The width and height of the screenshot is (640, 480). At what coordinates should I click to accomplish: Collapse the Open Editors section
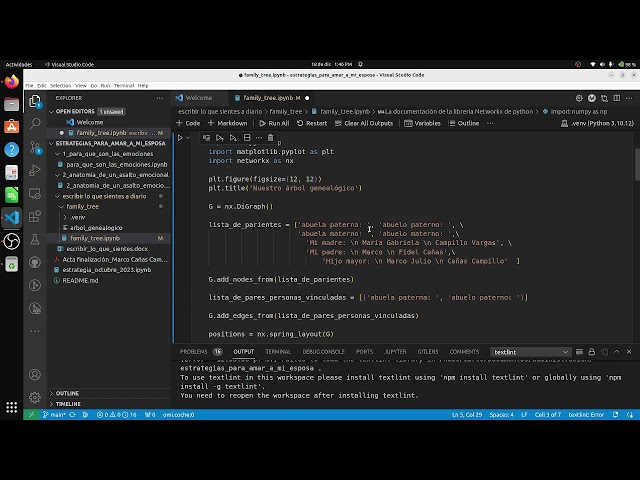click(x=51, y=111)
